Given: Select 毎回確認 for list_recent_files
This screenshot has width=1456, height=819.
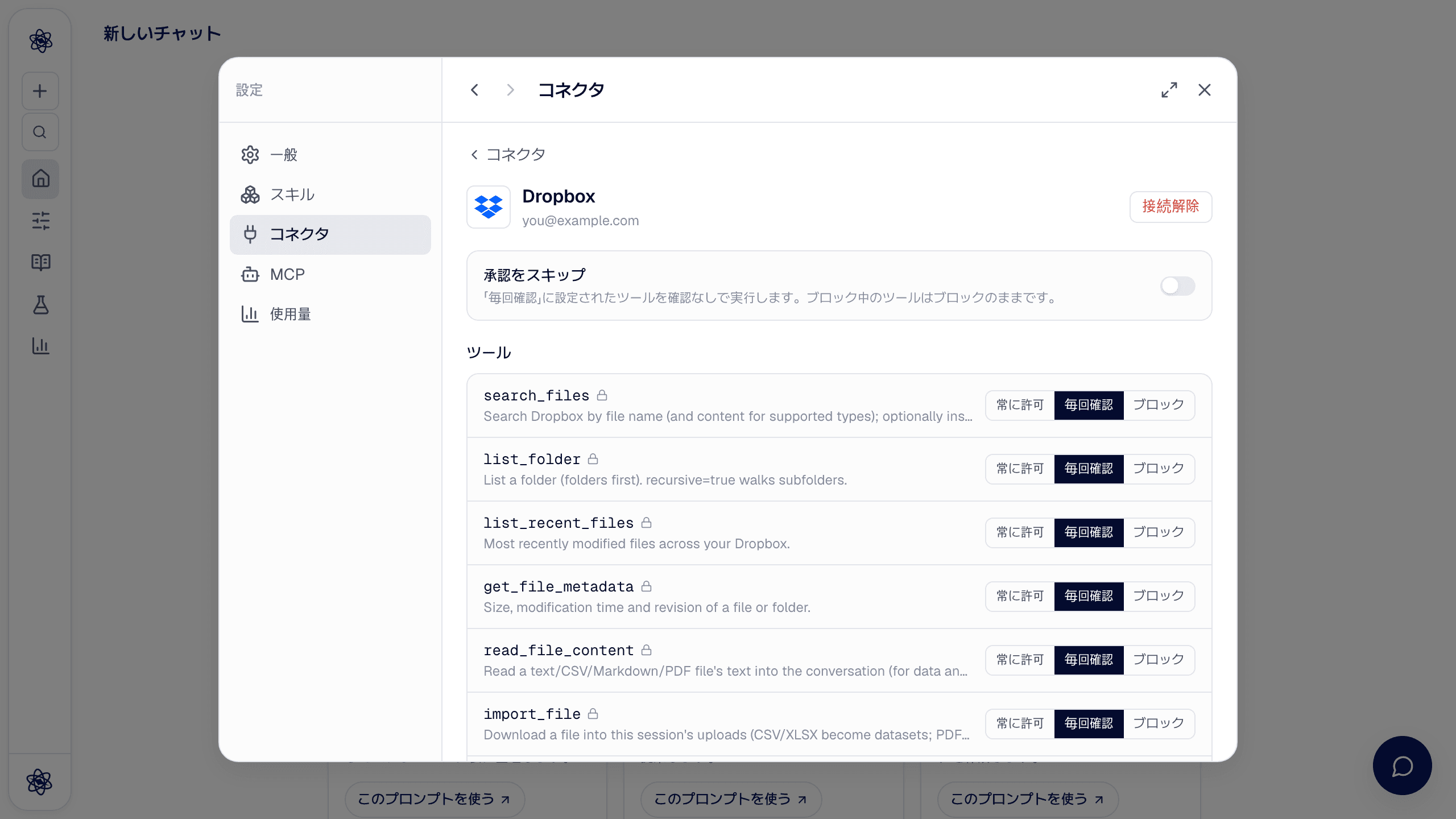Looking at the screenshot, I should click(x=1089, y=532).
